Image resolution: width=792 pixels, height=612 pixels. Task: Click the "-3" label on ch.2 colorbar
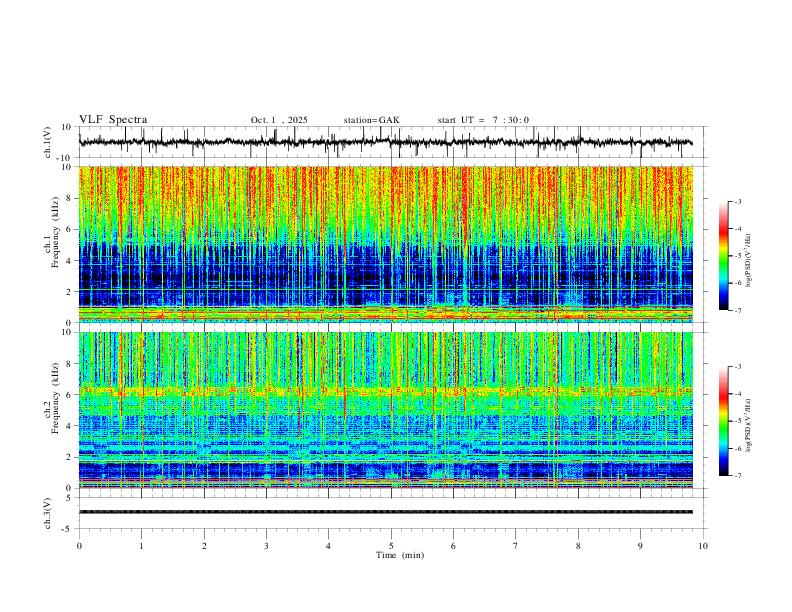(x=737, y=367)
